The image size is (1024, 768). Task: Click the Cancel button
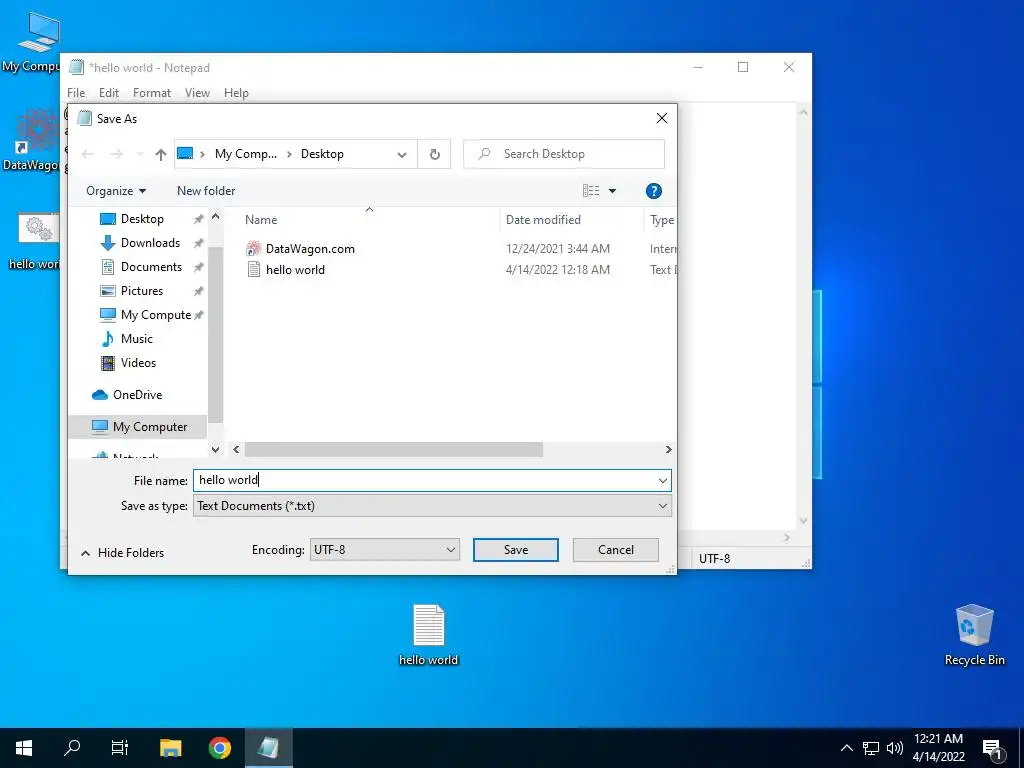click(616, 550)
